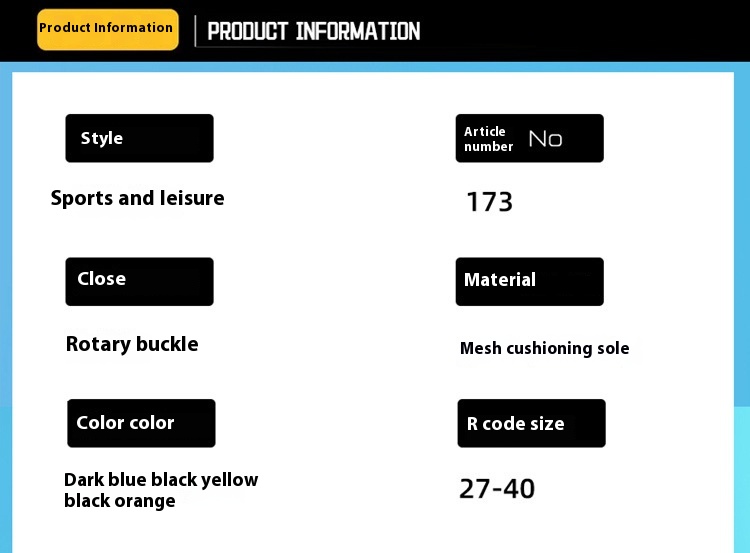750x553 pixels.
Task: Click the vertical divider beside header title
Action: 195,31
